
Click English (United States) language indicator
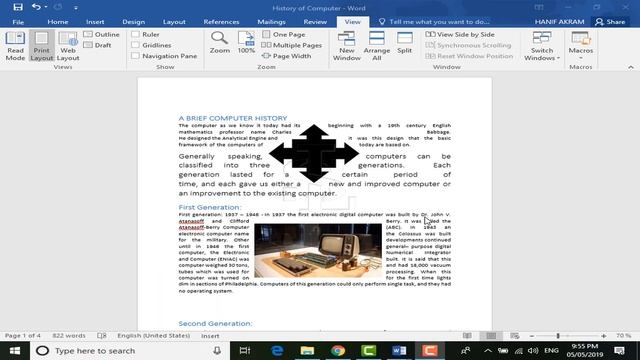pos(153,336)
